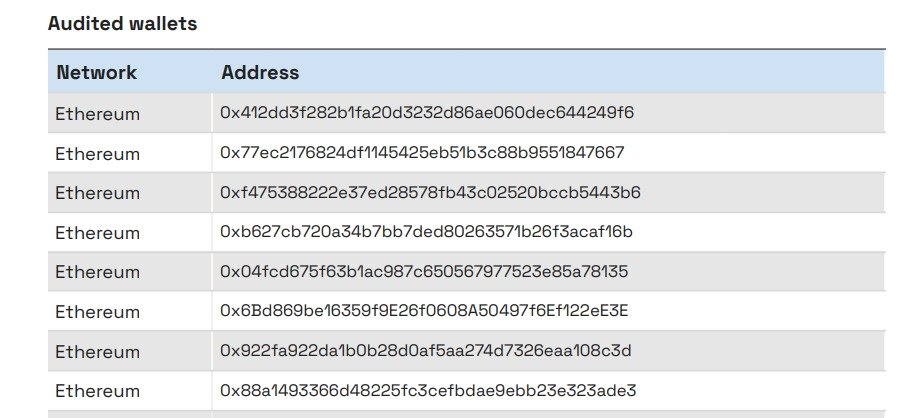Select address starting with 0x77ec2176824d

tap(422, 153)
